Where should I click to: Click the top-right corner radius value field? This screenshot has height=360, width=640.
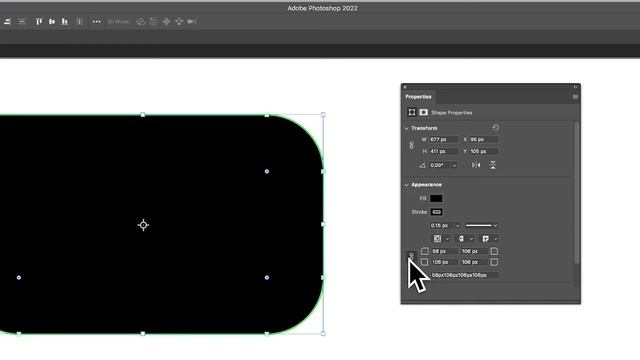point(474,251)
